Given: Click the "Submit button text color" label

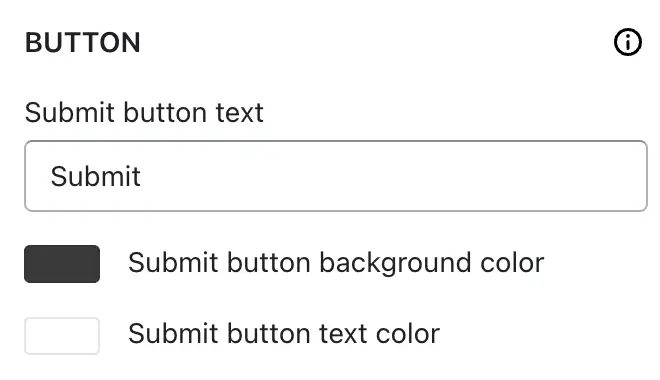Looking at the screenshot, I should tap(284, 334).
